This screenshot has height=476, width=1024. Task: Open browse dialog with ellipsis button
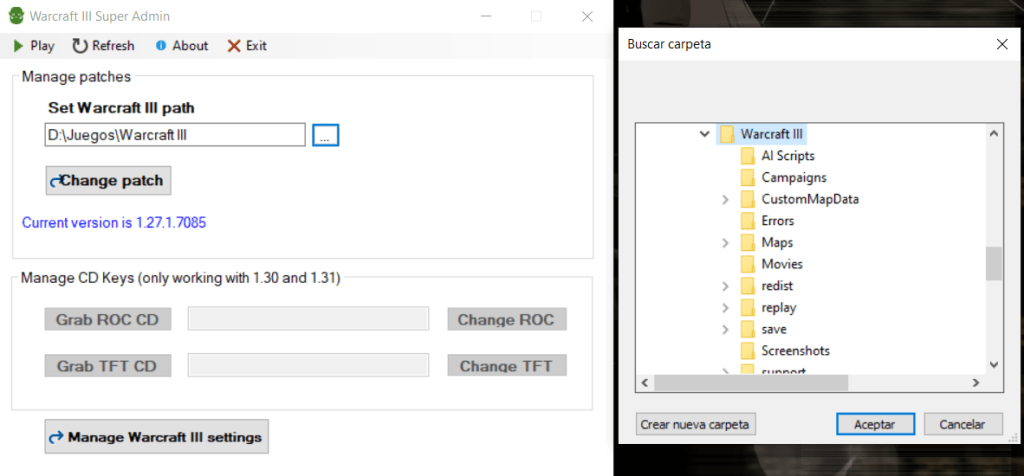[x=326, y=135]
